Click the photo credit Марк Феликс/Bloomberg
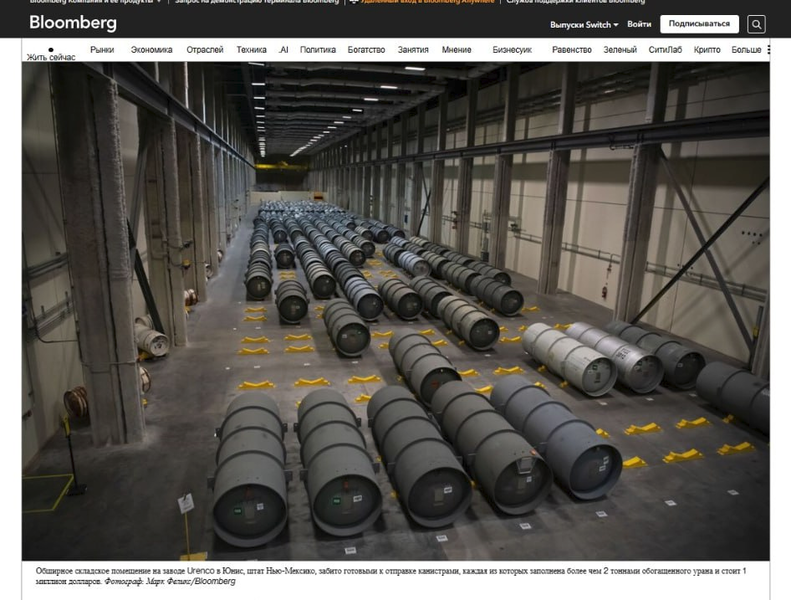 191,581
